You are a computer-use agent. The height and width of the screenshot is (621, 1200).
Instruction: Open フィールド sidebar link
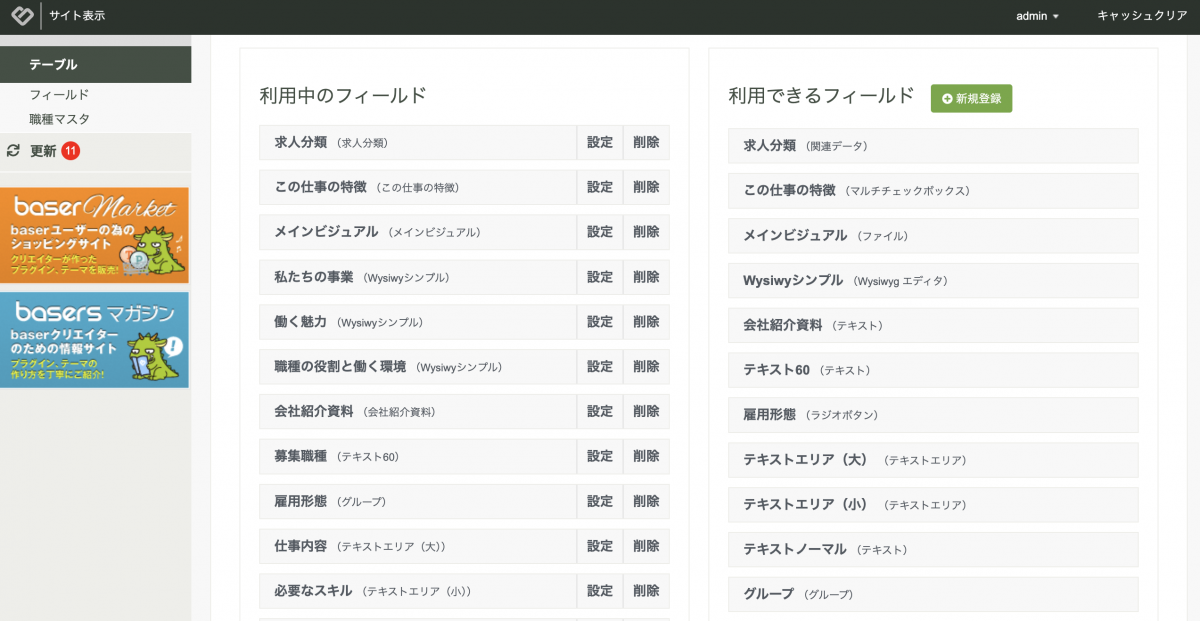coord(59,95)
